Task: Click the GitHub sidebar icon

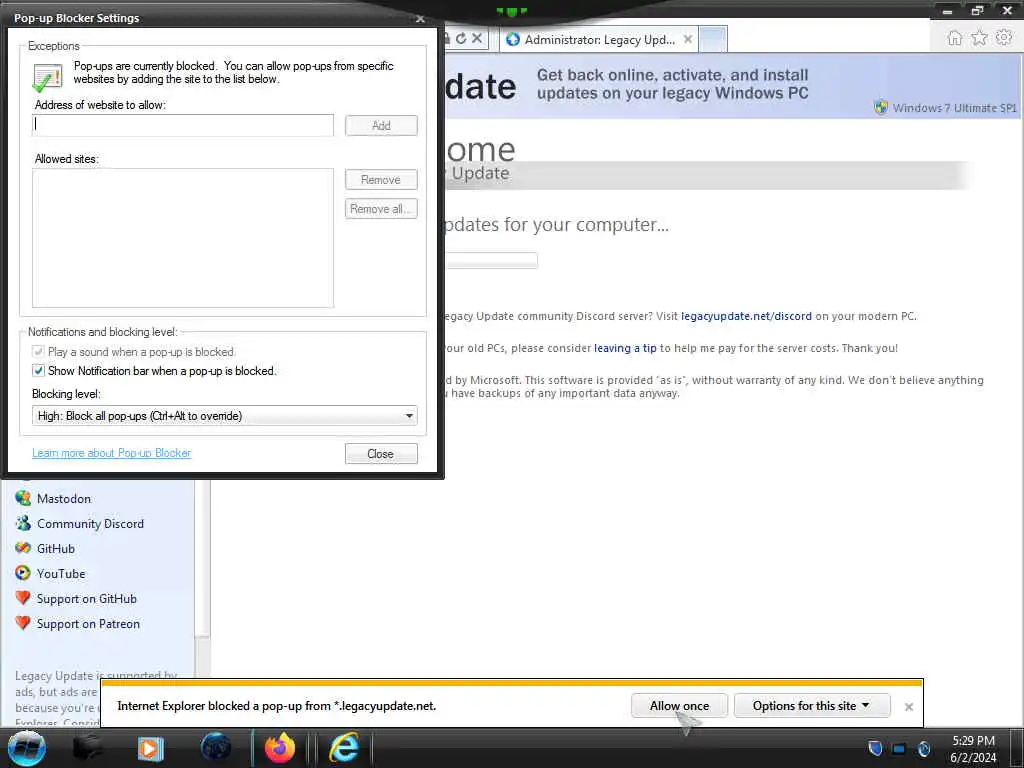Action: pos(23,549)
